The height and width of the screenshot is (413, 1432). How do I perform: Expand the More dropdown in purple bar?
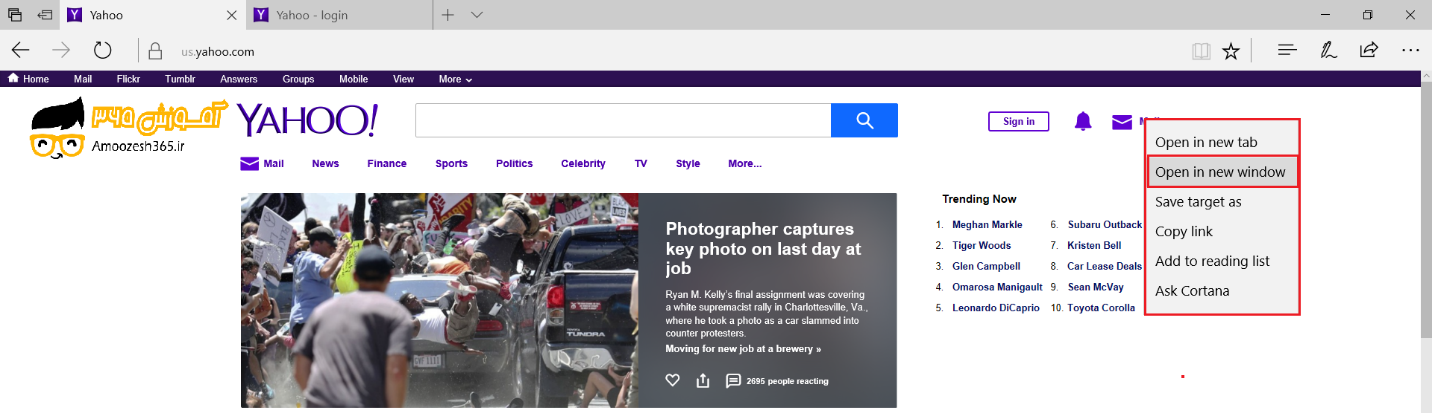[x=455, y=79]
